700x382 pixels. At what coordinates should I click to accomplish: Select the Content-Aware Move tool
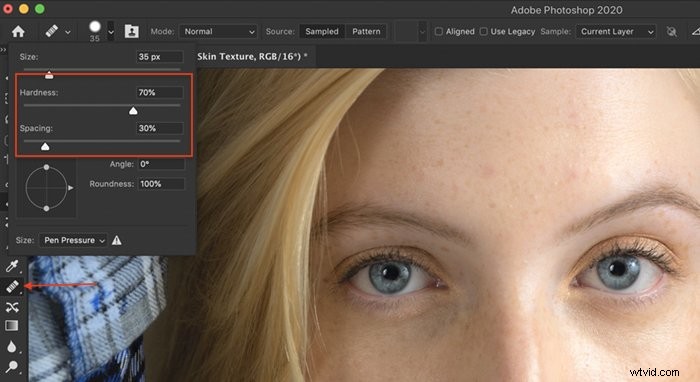(12, 307)
